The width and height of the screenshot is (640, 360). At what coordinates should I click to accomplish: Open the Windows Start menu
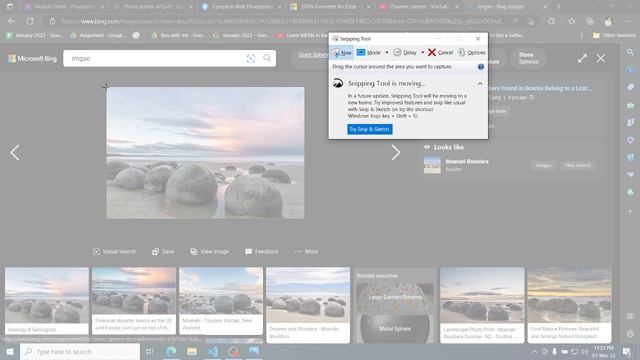(x=10, y=351)
